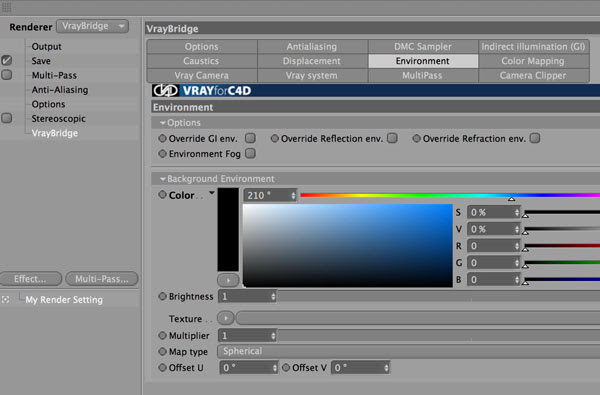Uncheck the Save checkbox
Viewport: 600px width, 395px height.
7,60
